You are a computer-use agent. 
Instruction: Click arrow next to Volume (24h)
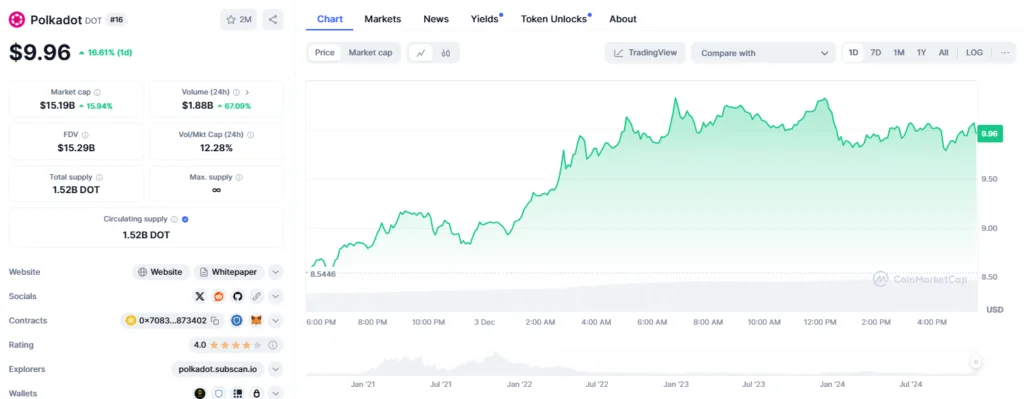click(248, 93)
